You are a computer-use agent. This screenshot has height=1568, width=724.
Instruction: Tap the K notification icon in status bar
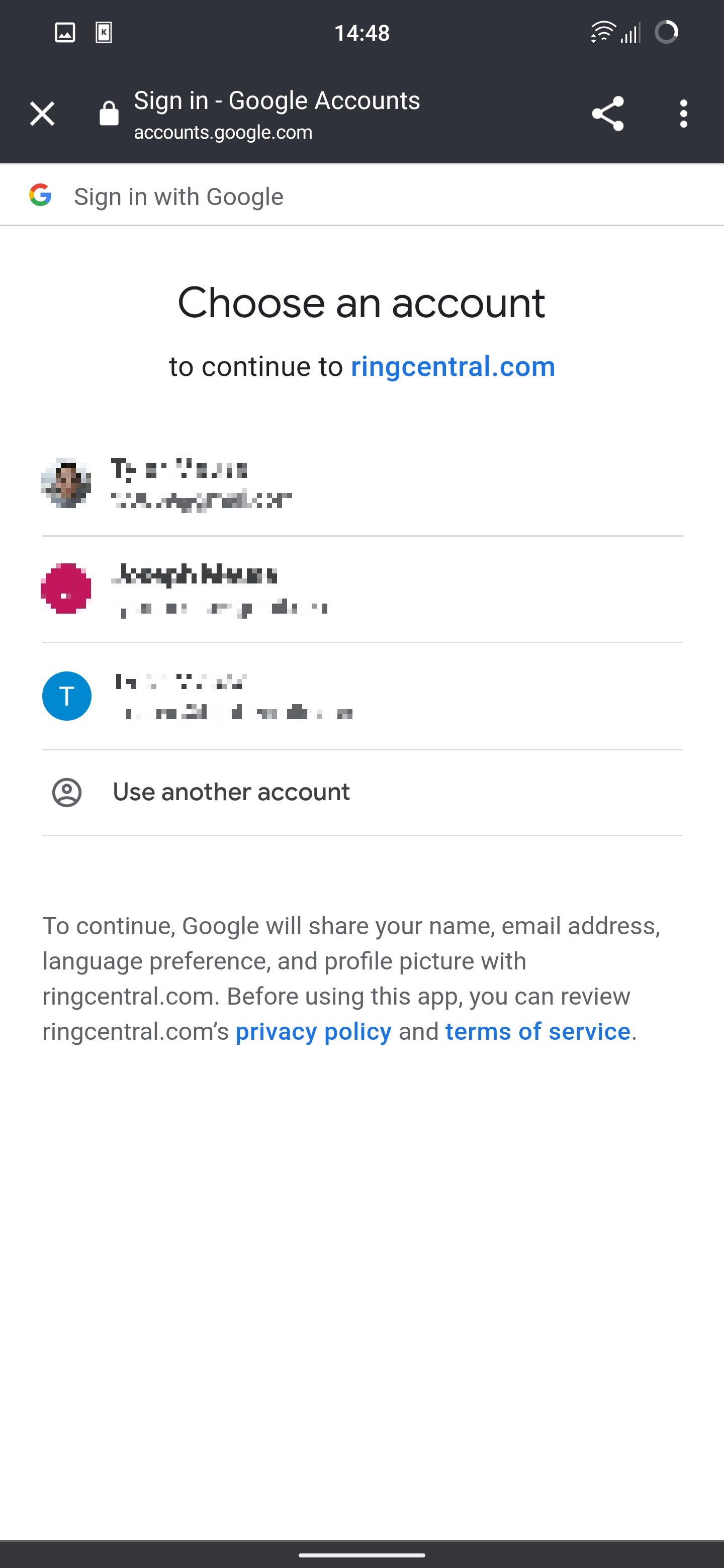(104, 32)
